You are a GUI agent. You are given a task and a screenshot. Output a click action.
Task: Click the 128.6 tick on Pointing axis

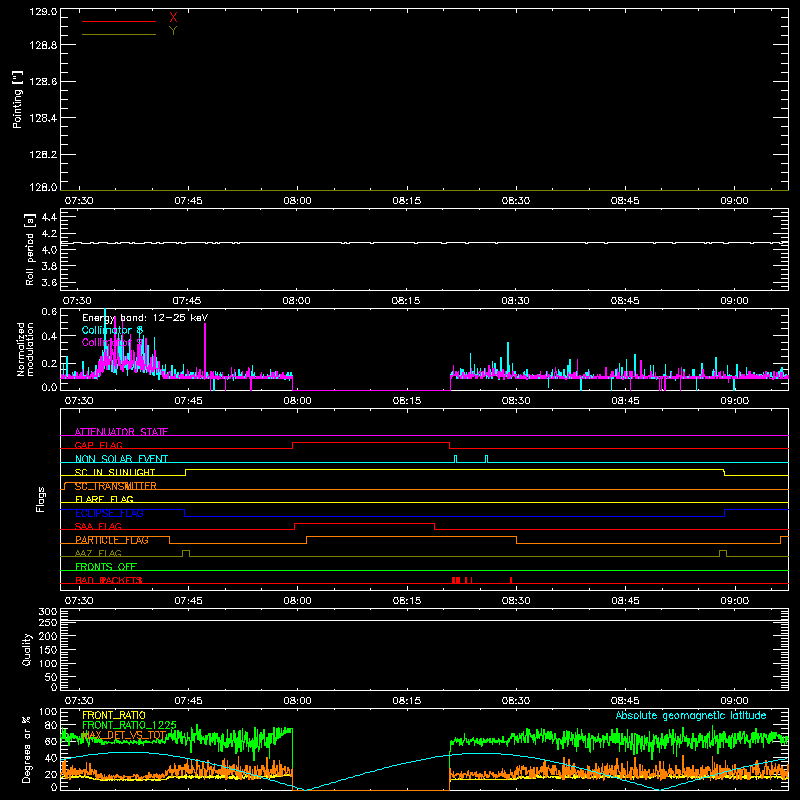43,82
